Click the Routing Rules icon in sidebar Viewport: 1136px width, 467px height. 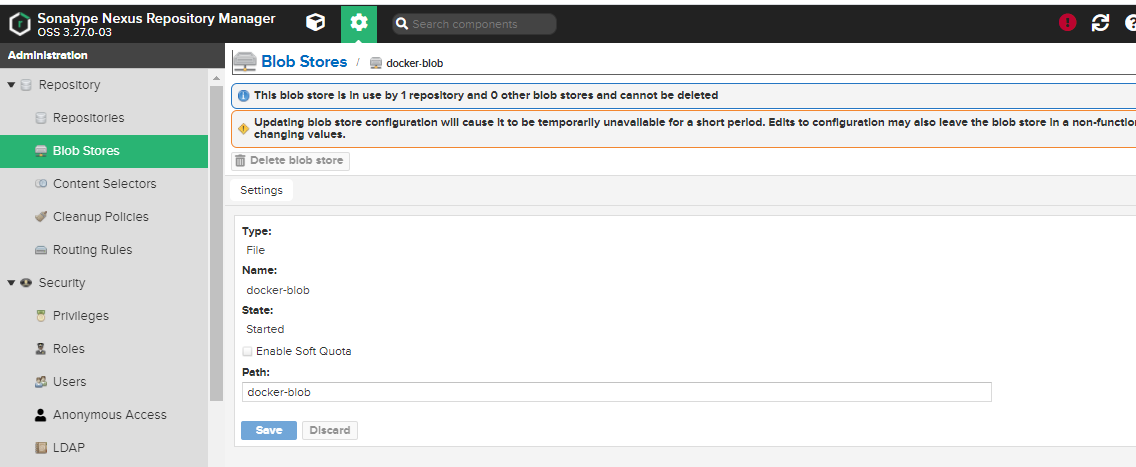point(41,250)
